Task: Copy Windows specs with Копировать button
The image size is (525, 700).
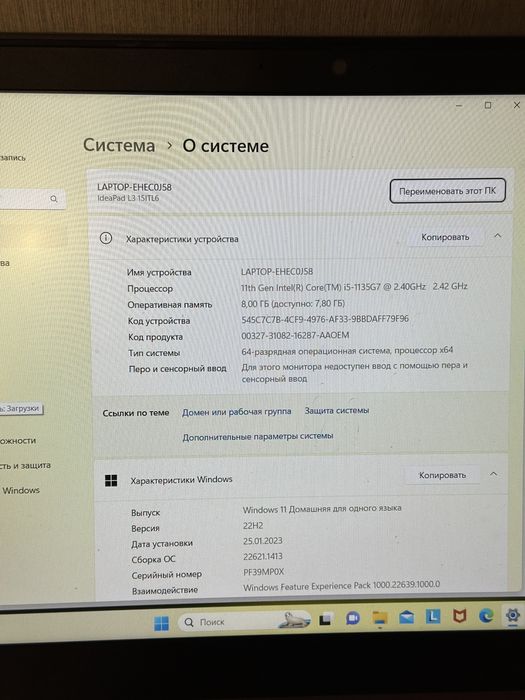Action: pos(442,475)
